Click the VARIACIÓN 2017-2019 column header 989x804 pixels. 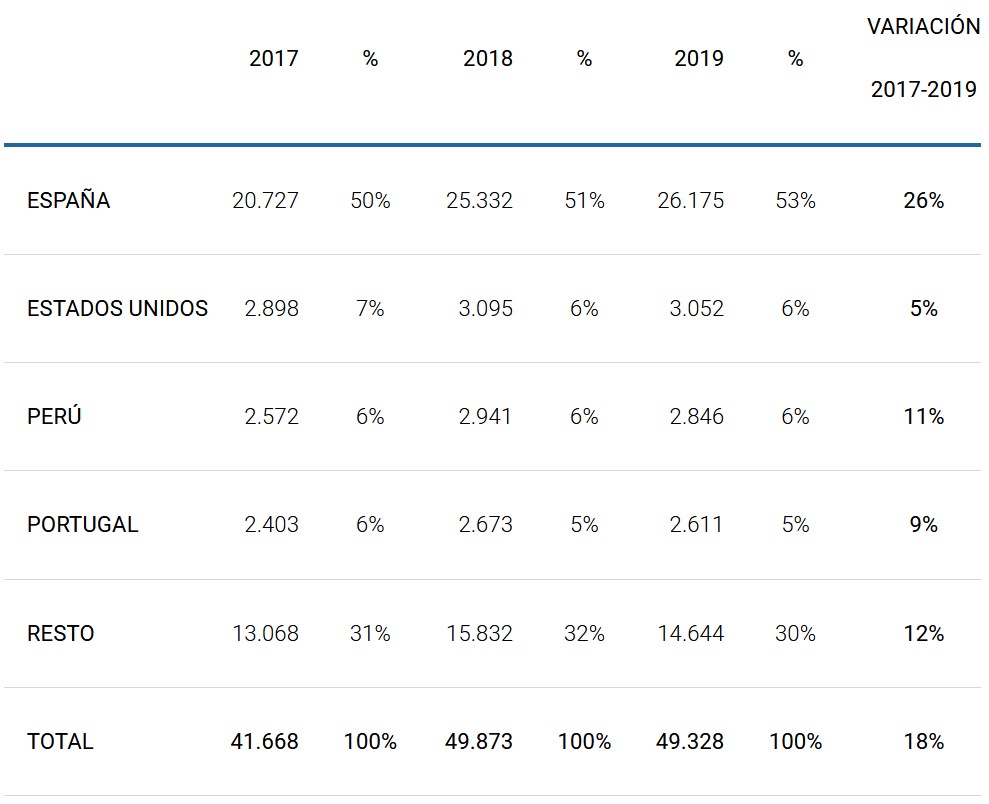(x=923, y=58)
